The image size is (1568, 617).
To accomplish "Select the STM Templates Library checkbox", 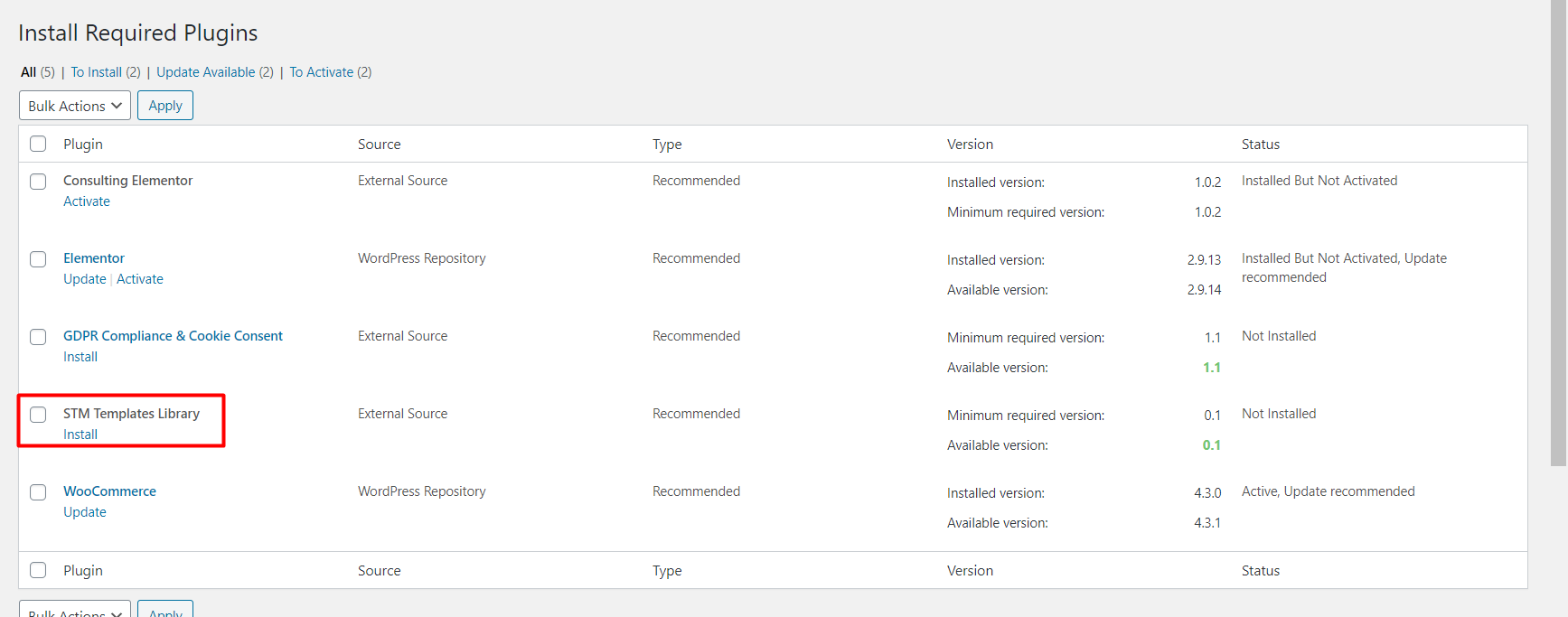I will (38, 415).
